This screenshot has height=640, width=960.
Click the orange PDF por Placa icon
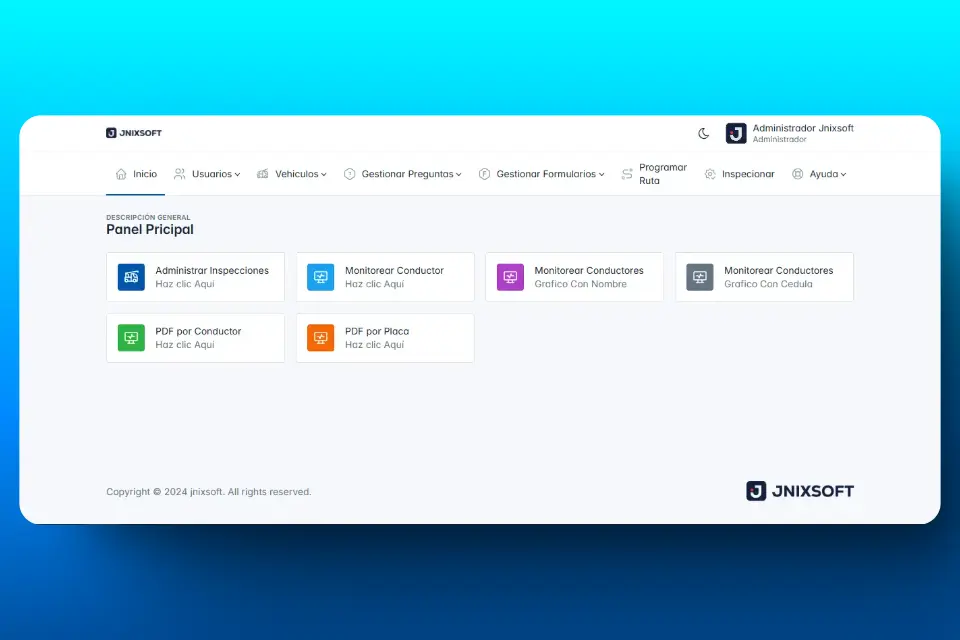[320, 338]
